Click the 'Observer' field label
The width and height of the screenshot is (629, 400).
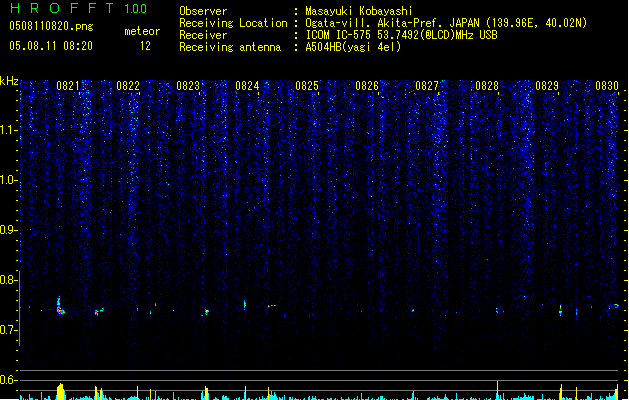[x=203, y=11]
